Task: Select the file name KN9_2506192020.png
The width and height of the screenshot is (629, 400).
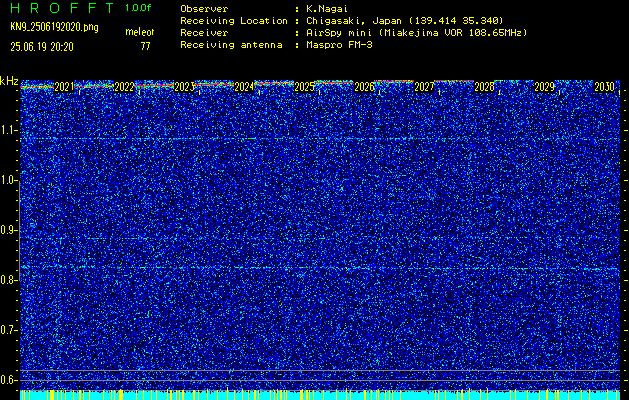Action: (54, 28)
